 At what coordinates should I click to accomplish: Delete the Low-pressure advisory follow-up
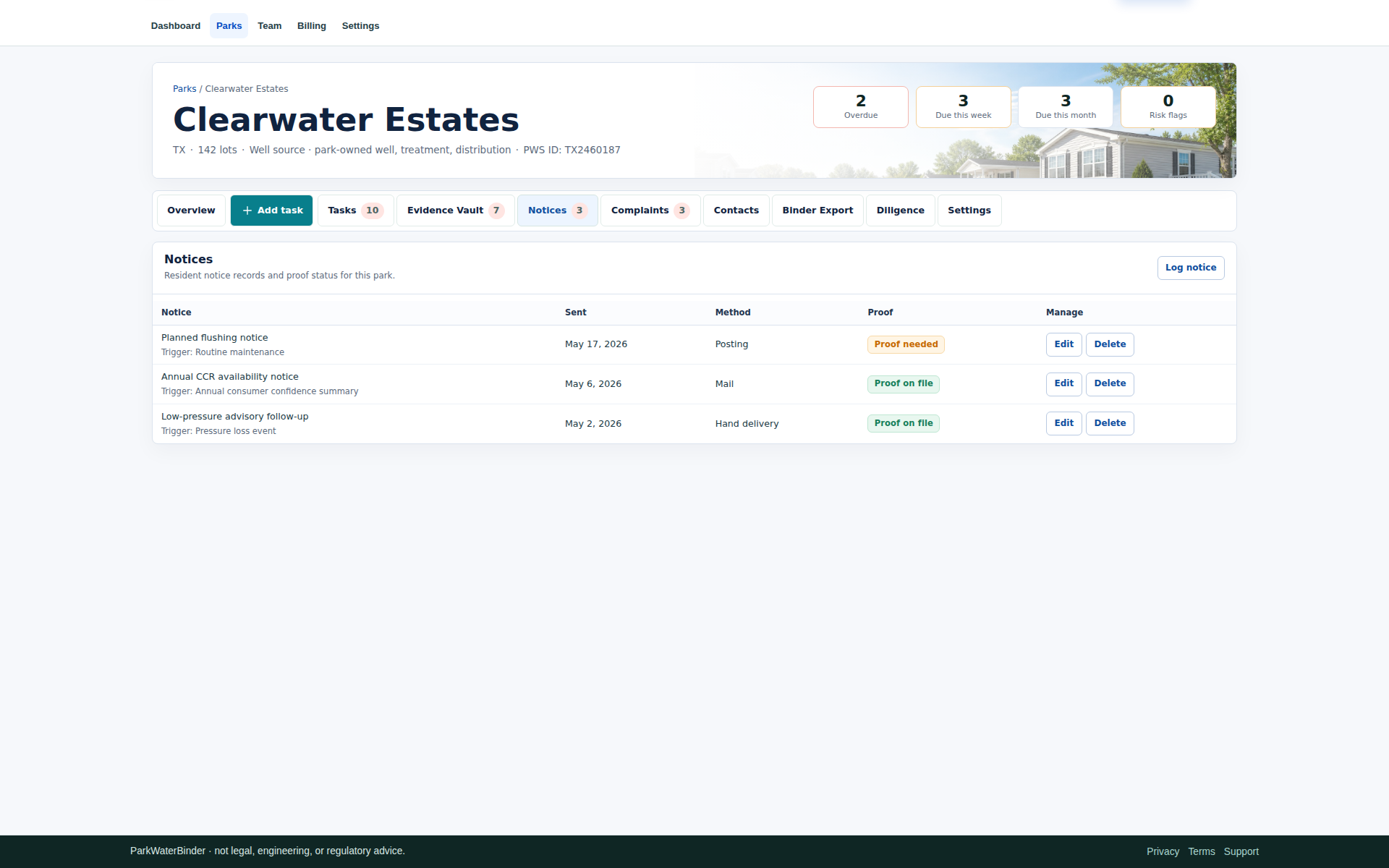click(x=1109, y=423)
